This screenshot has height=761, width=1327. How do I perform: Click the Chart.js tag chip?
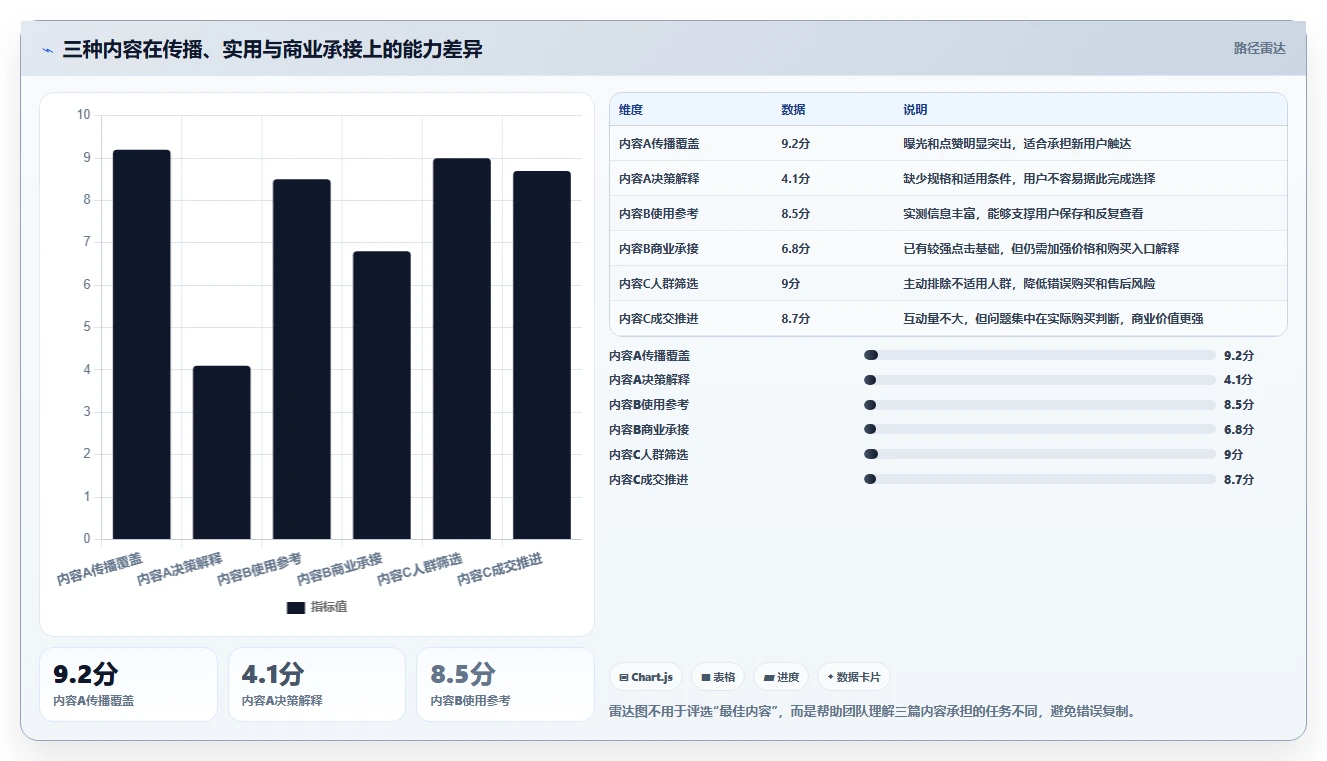tap(646, 677)
